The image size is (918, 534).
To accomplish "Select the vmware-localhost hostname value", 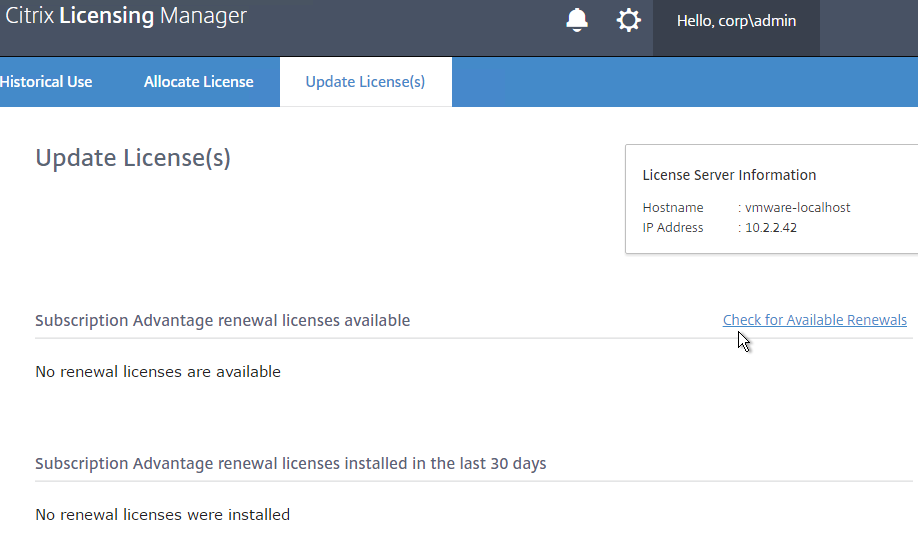I will click(x=797, y=207).
